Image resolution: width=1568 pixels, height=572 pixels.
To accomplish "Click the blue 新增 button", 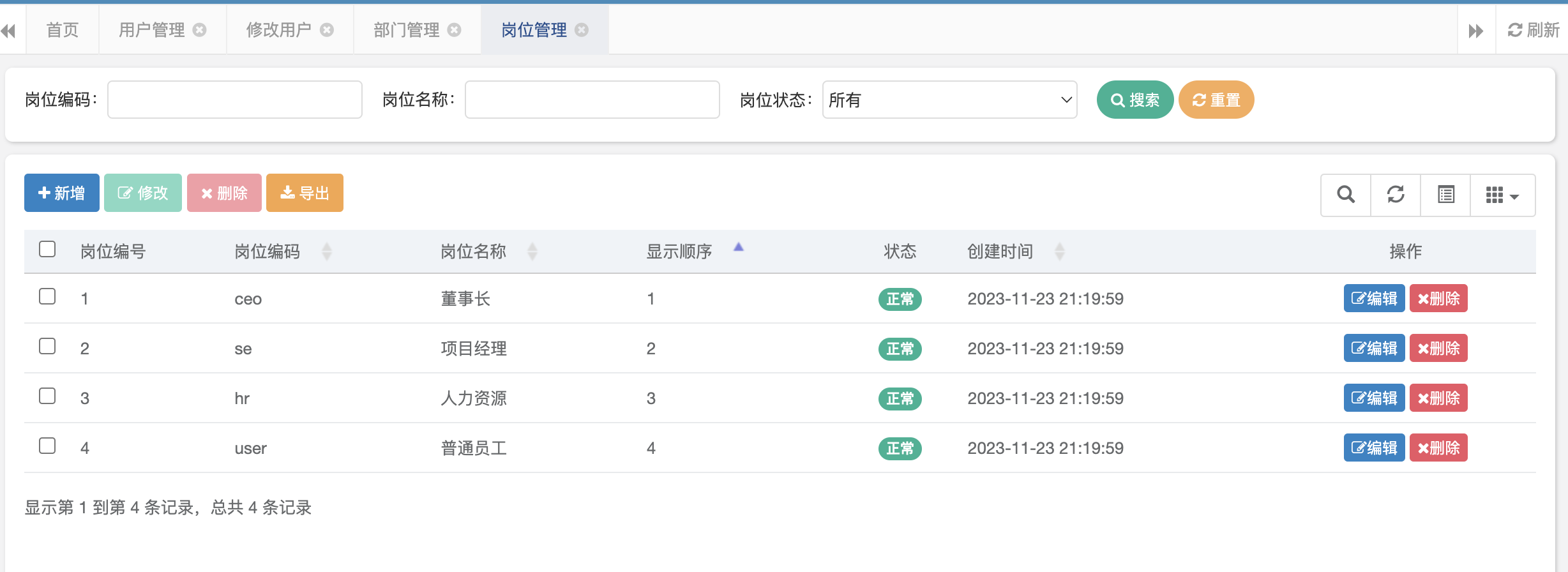I will pos(62,193).
